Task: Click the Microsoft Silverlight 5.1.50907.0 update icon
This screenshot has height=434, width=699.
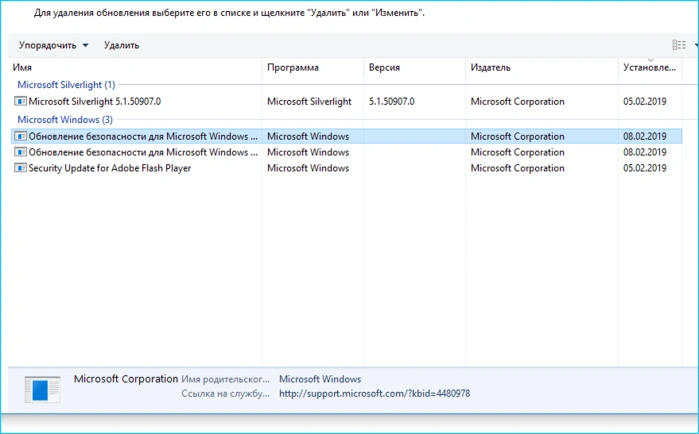Action: [x=20, y=101]
